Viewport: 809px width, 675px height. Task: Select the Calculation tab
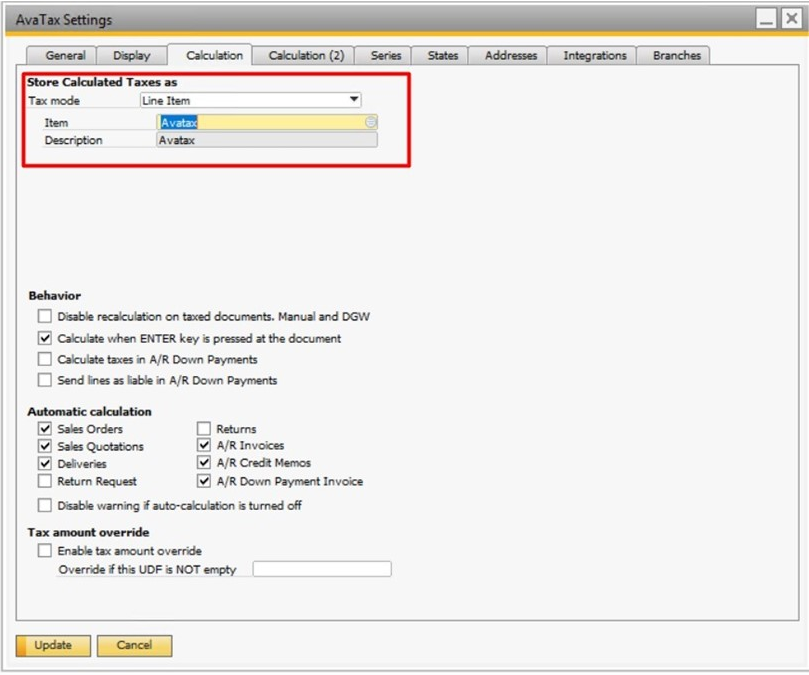[x=211, y=55]
